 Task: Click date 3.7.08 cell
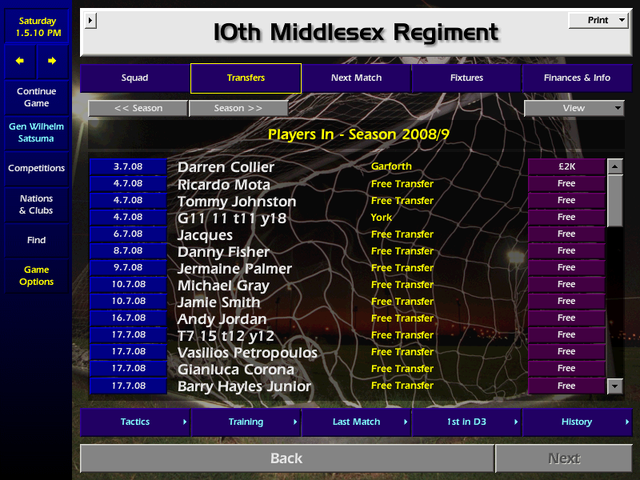click(x=128, y=167)
